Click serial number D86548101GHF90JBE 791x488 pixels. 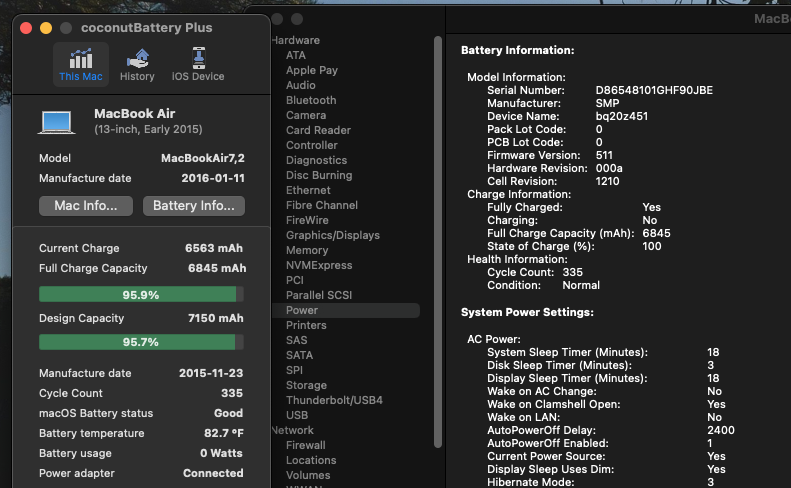pyautogui.click(x=654, y=90)
